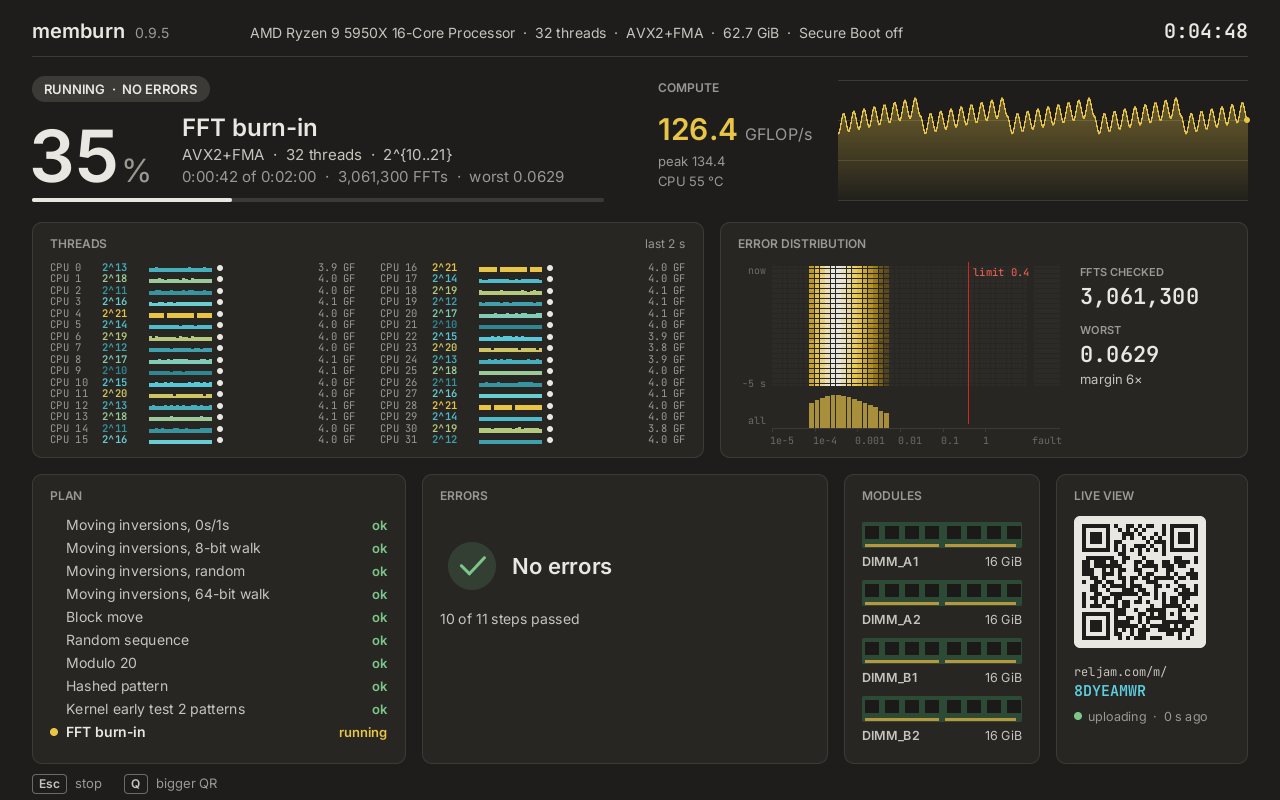The image size is (1280, 800).
Task: Click the yellow running dot beside FFT burn-in
Action: coord(54,732)
